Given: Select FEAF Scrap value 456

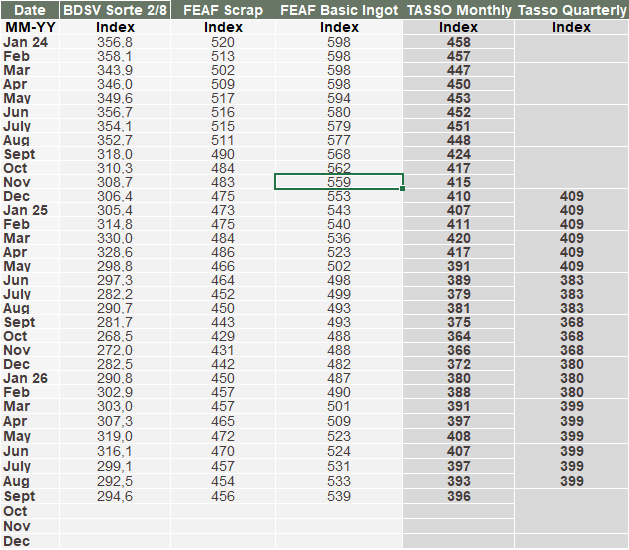Looking at the screenshot, I should tap(223, 496).
